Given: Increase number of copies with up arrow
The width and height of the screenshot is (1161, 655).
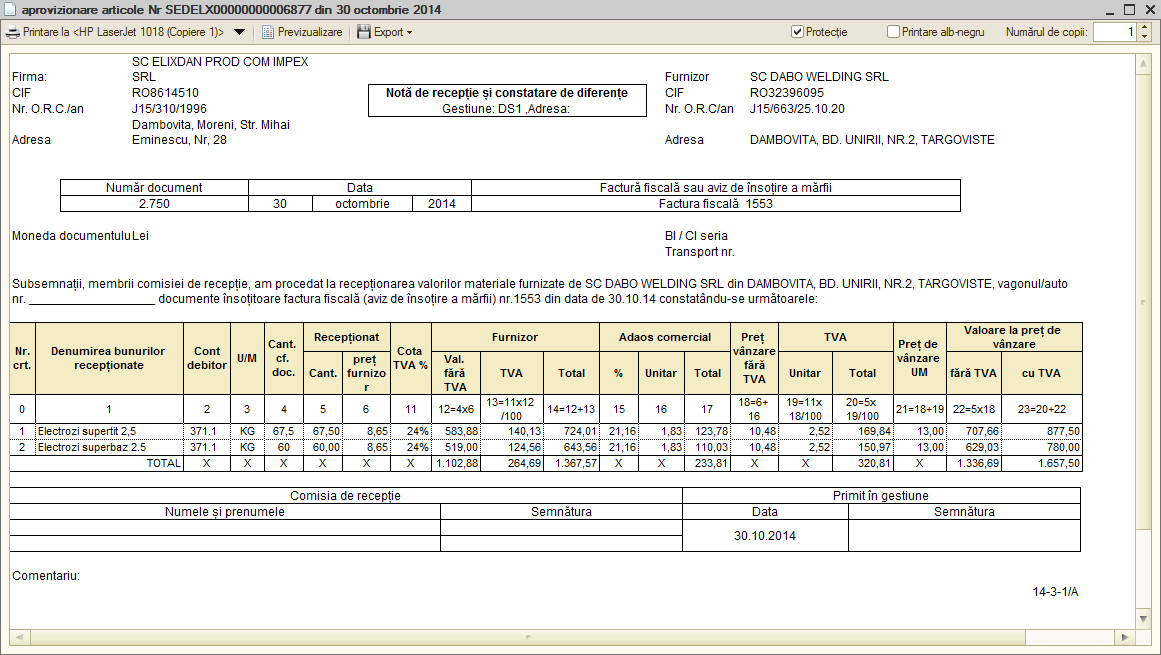Looking at the screenshot, I should coord(1145,27).
